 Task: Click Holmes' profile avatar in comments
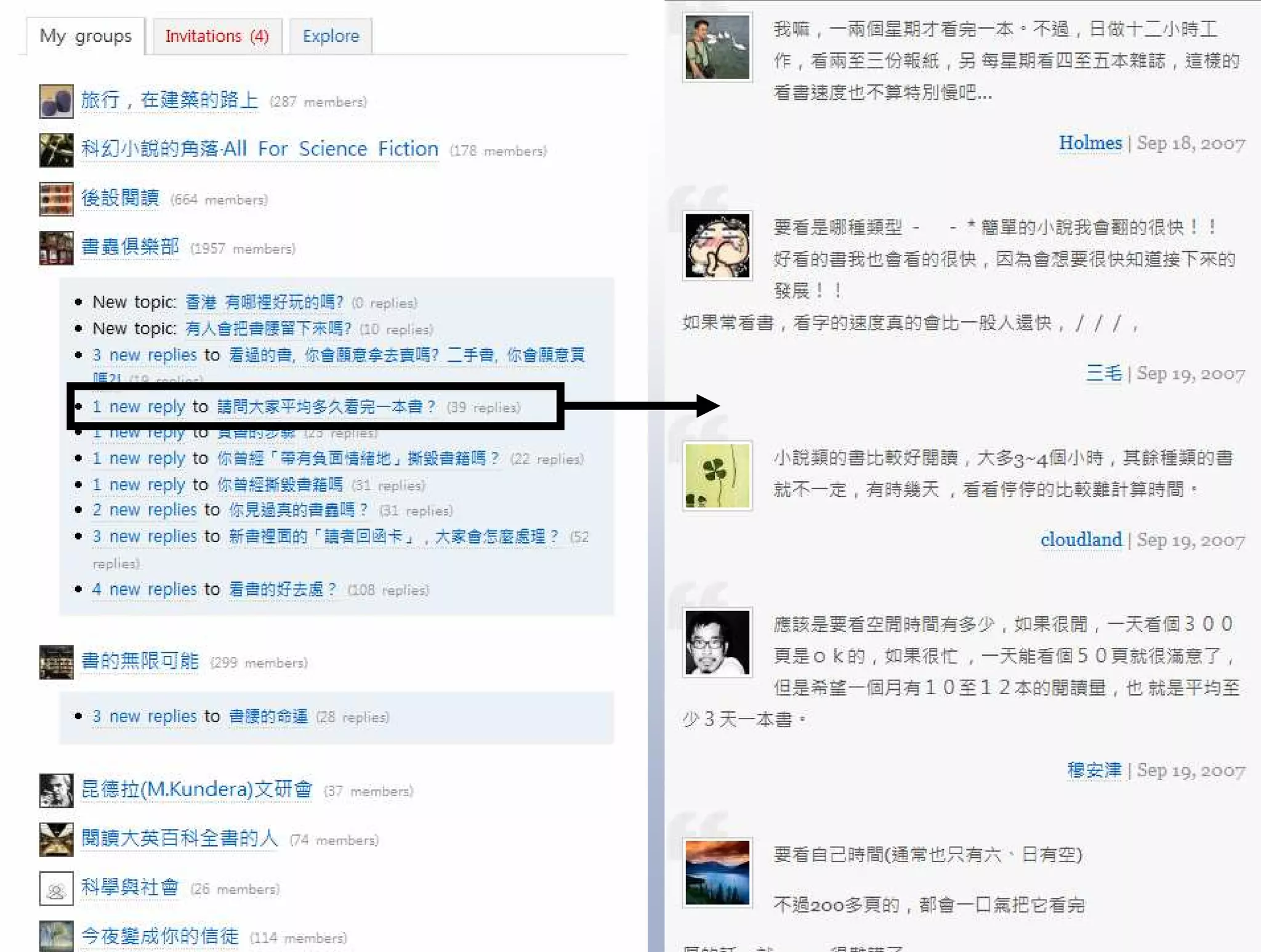click(717, 47)
